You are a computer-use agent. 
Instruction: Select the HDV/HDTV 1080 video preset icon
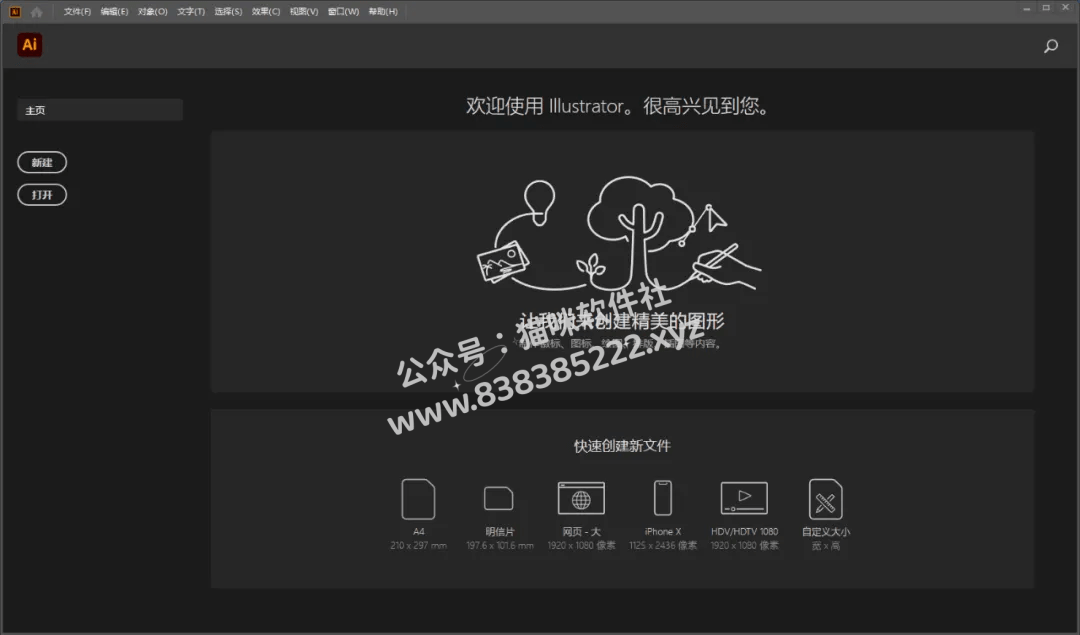(x=744, y=498)
